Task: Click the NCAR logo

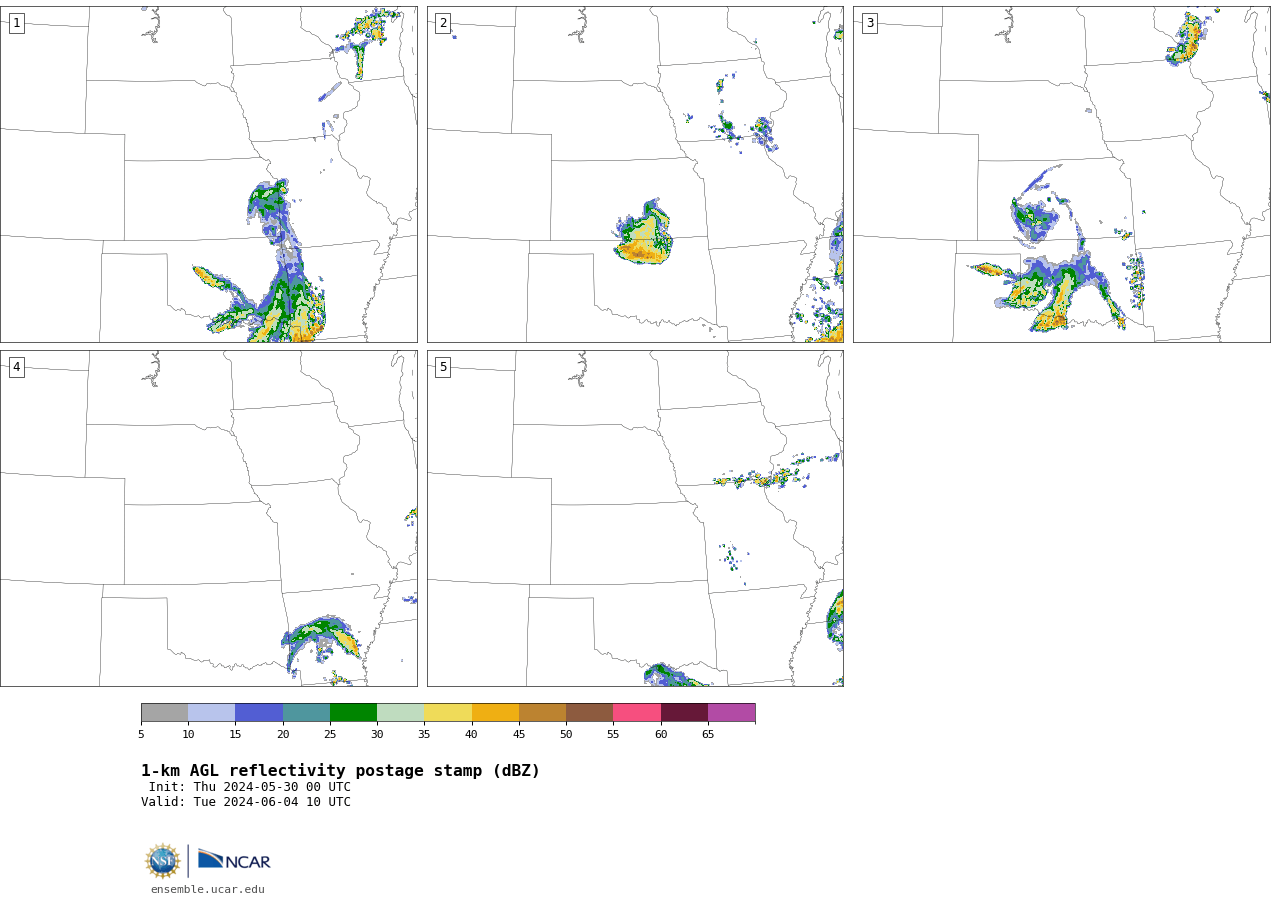Action: tap(234, 860)
